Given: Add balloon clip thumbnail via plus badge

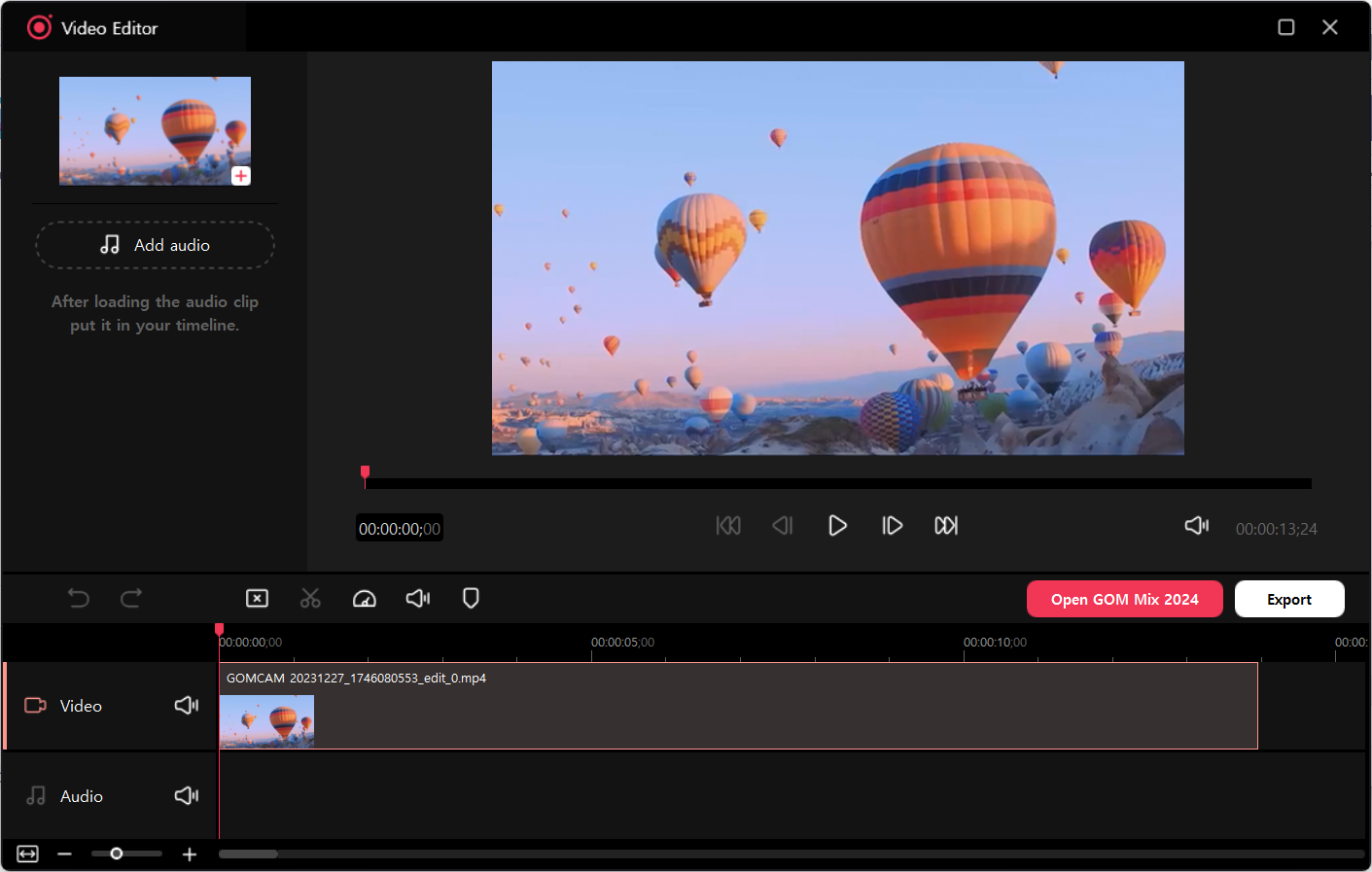Looking at the screenshot, I should click(241, 176).
